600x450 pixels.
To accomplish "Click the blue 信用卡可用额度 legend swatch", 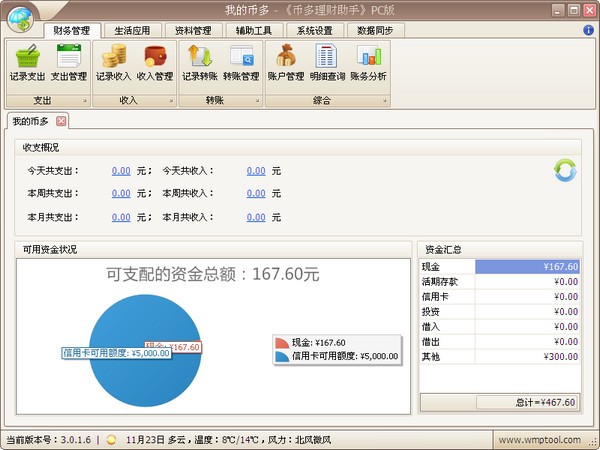I will coord(282,357).
